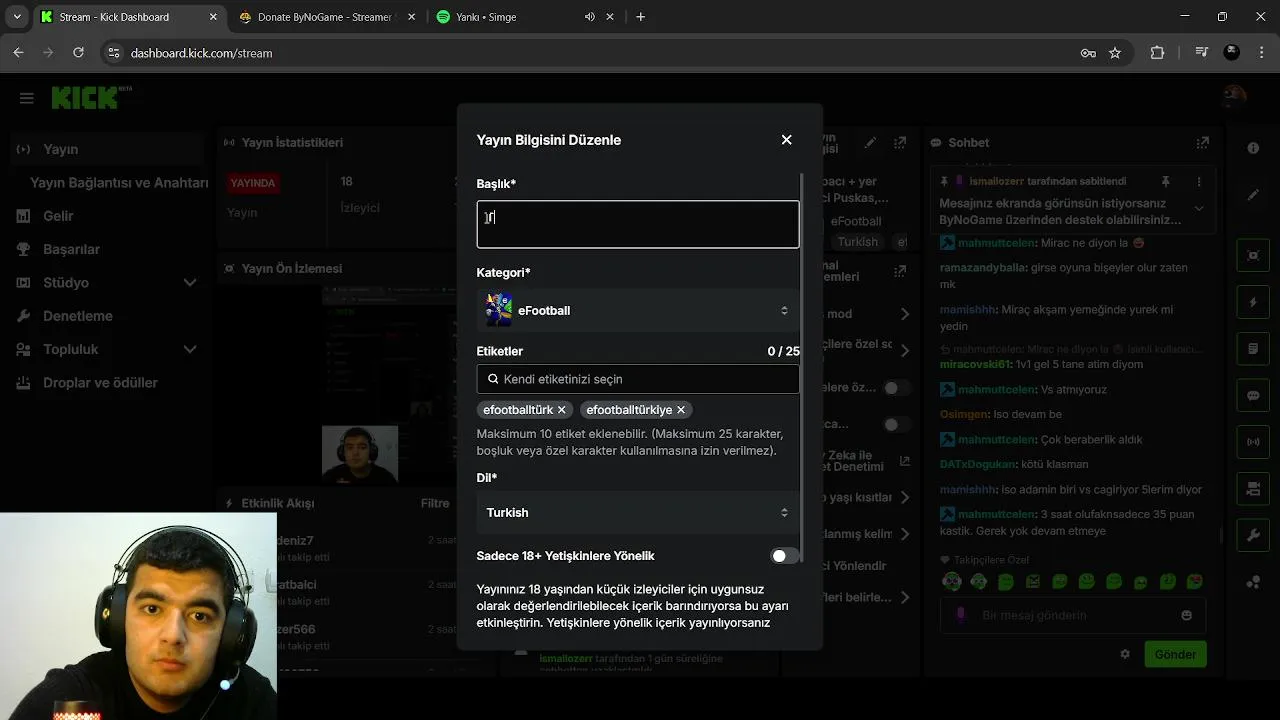
Task: Open the chat bubble icon in right rail
Action: pyautogui.click(x=1253, y=395)
